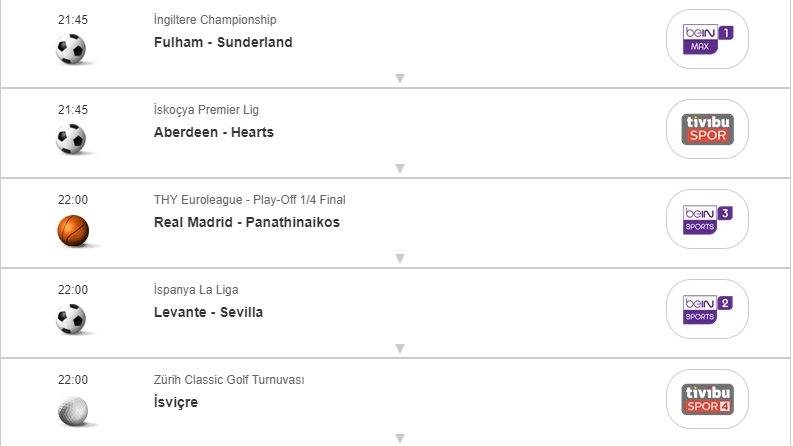
Task: Open the Tivibu Spor channel logo for Aberdeen
Action: pyautogui.click(x=707, y=129)
